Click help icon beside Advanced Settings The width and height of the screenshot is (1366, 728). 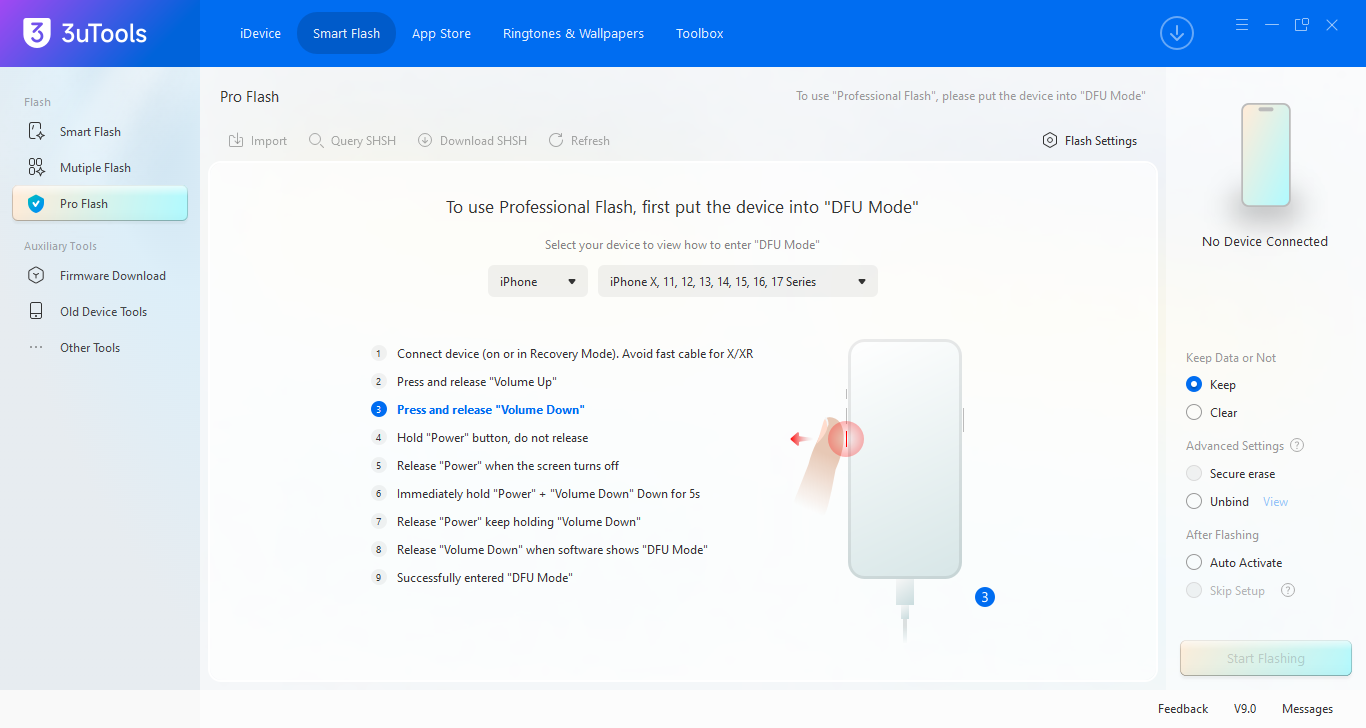click(1297, 446)
